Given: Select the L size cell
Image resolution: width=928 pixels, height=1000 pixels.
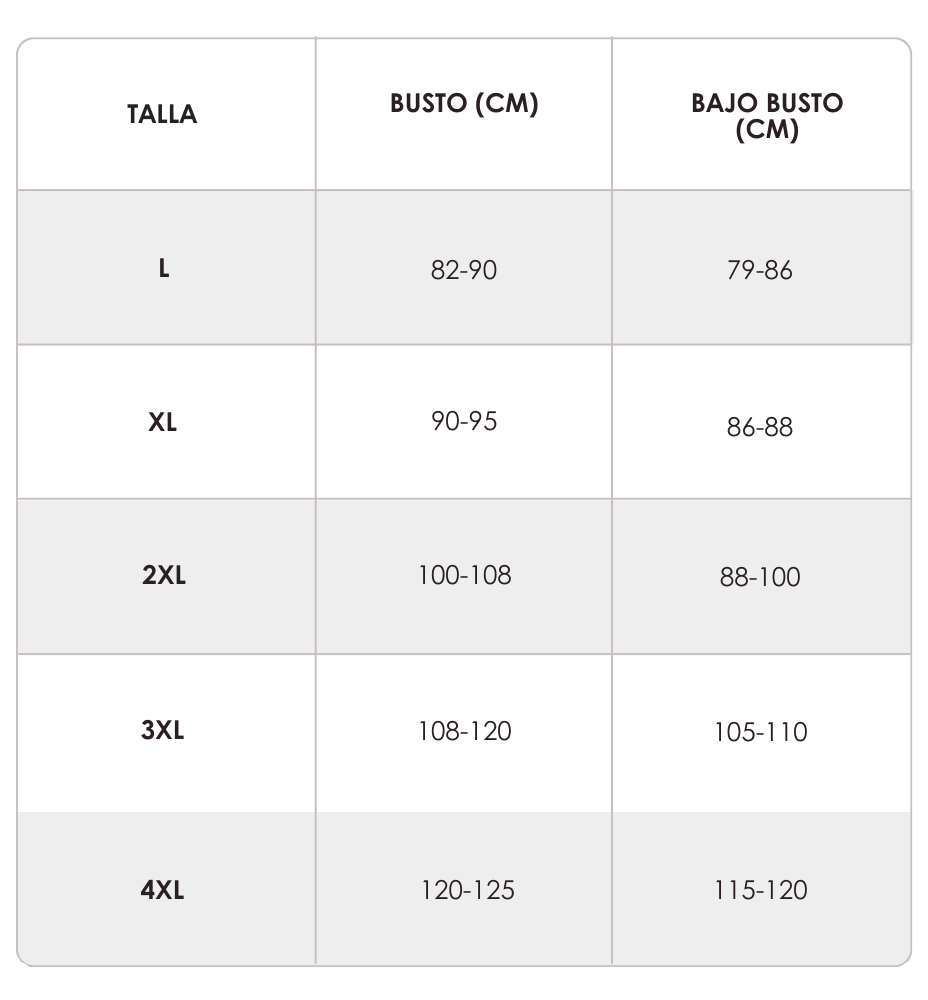Looking at the screenshot, I should 164,268.
